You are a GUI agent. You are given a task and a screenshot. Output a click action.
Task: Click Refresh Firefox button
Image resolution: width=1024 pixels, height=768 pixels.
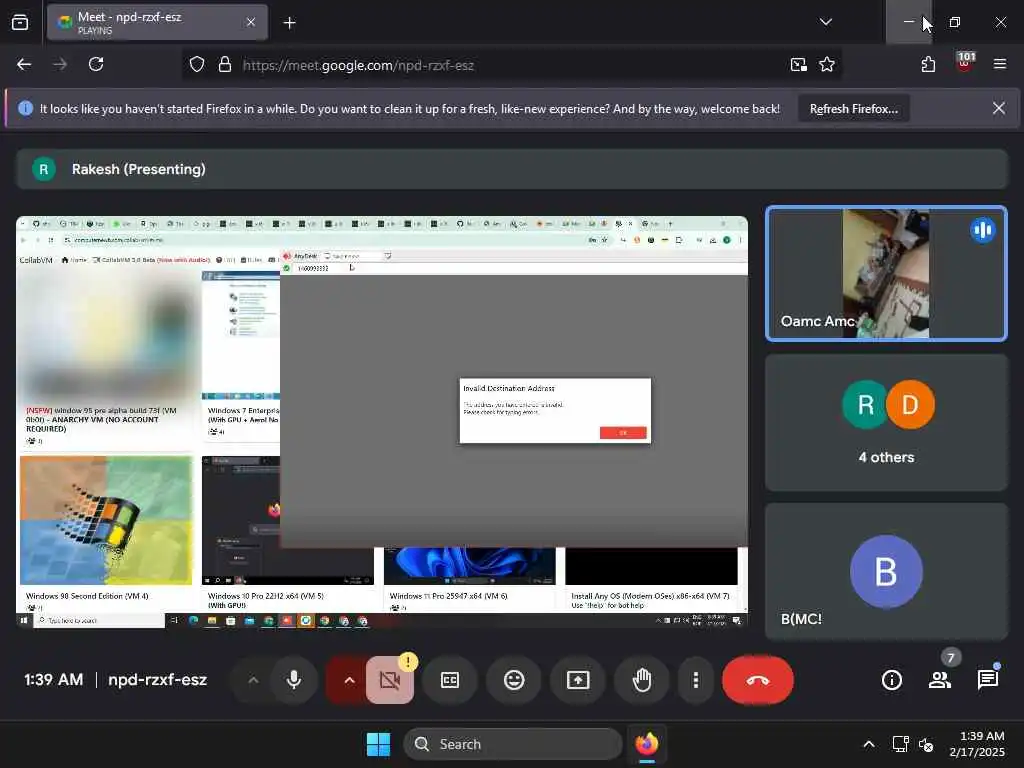point(854,109)
